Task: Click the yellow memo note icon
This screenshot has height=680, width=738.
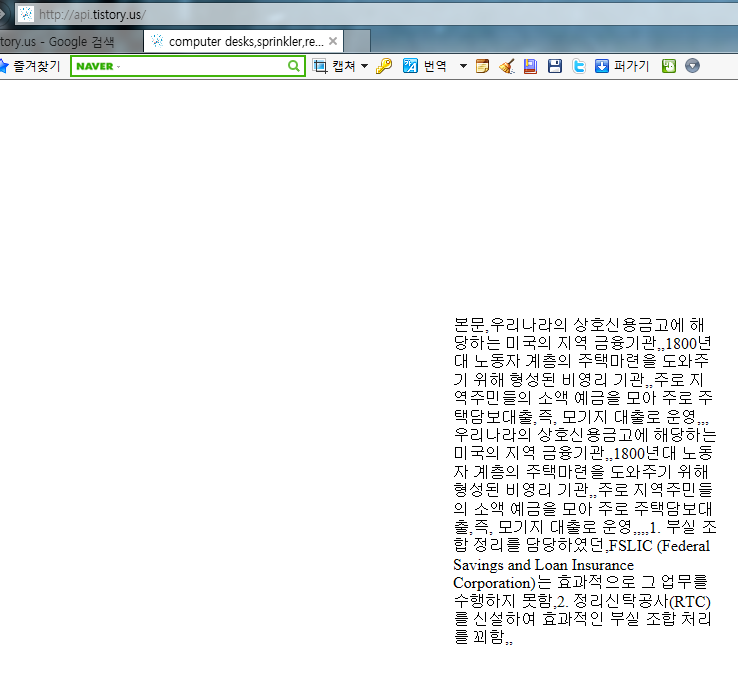Action: coord(482,66)
